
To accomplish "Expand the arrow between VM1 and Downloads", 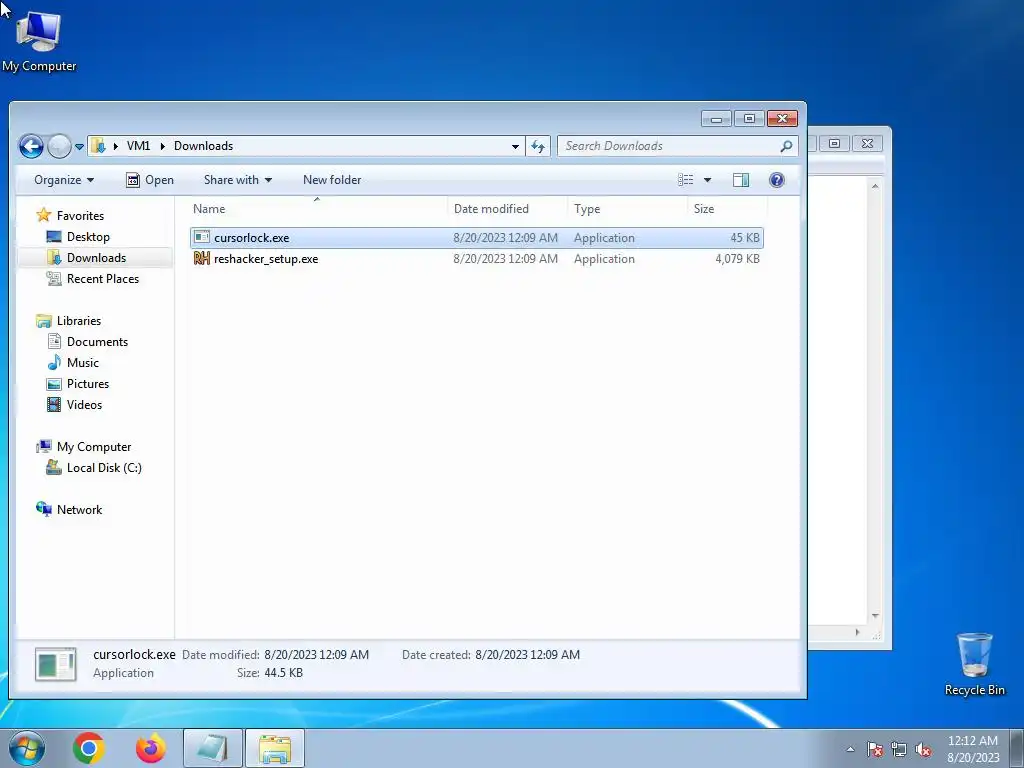I will pyautogui.click(x=163, y=146).
